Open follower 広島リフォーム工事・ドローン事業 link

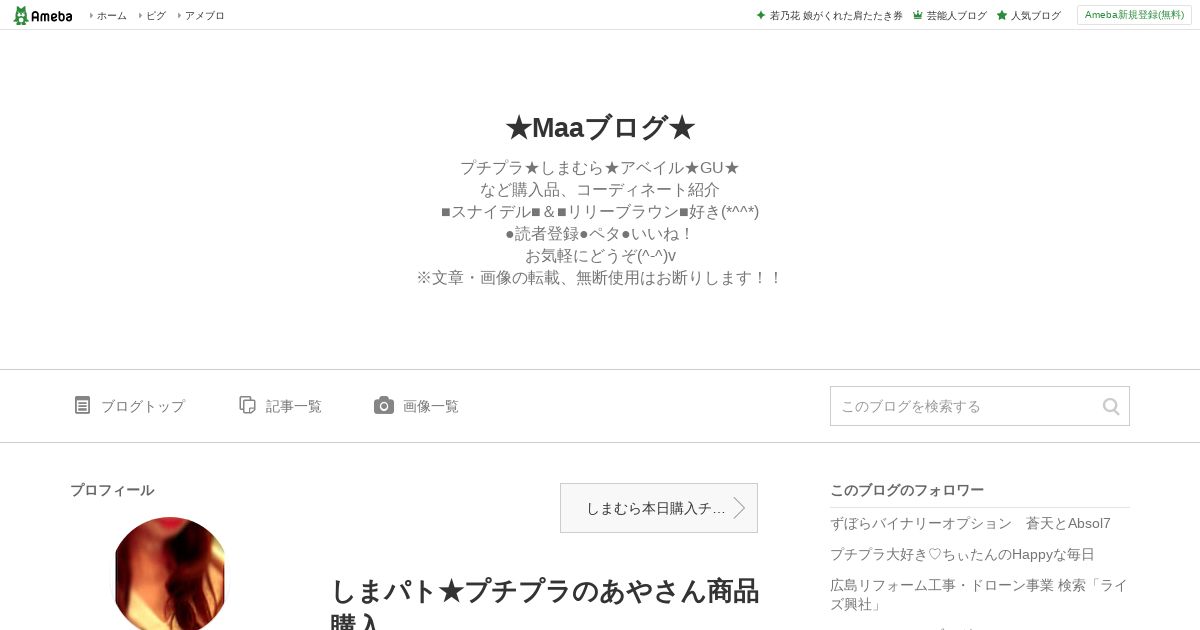click(x=979, y=595)
